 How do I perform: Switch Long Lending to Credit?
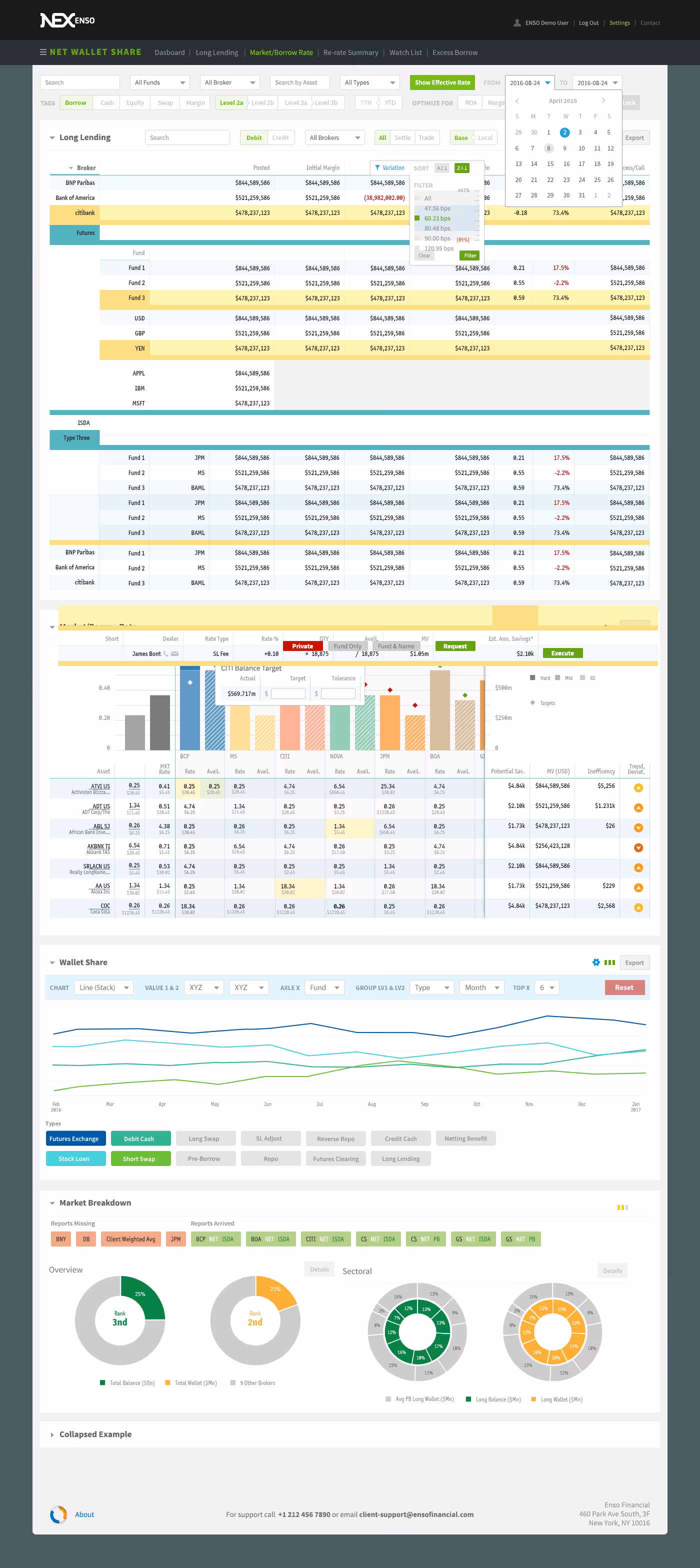pos(280,137)
